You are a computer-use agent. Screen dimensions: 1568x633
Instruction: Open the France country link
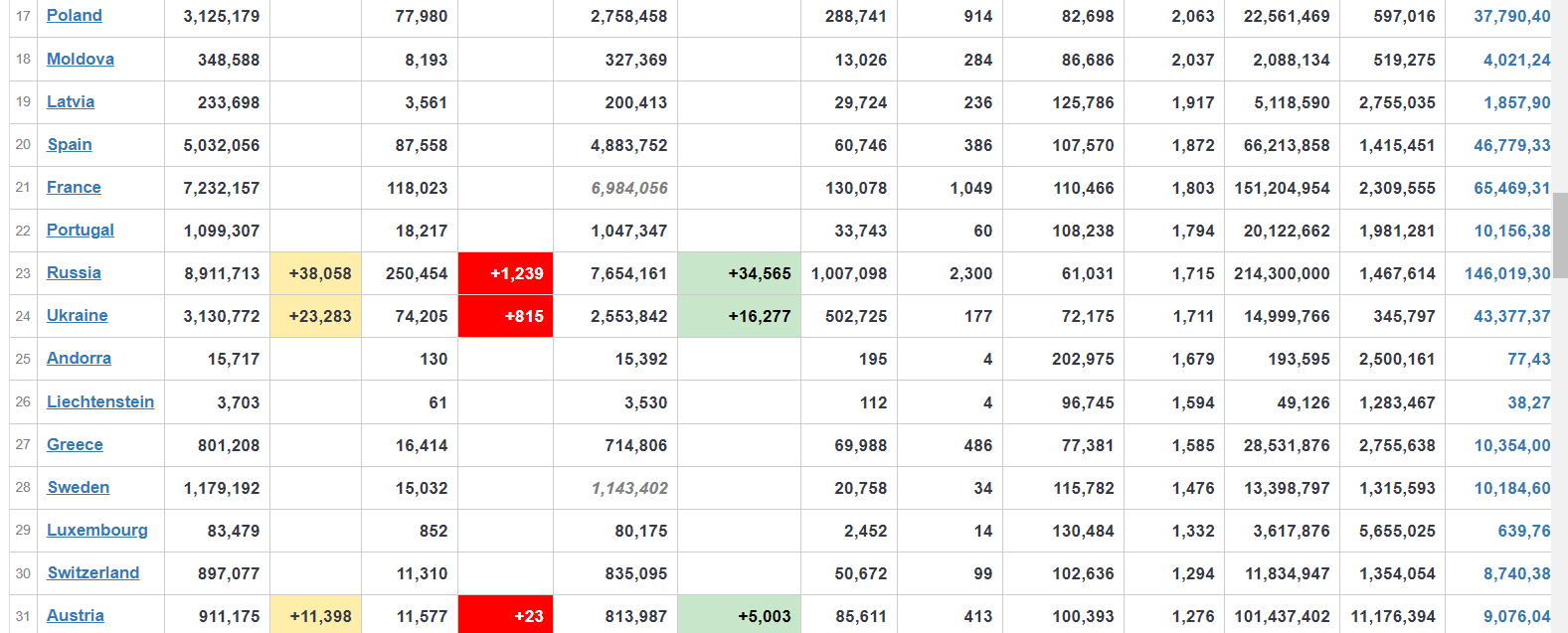click(x=74, y=187)
